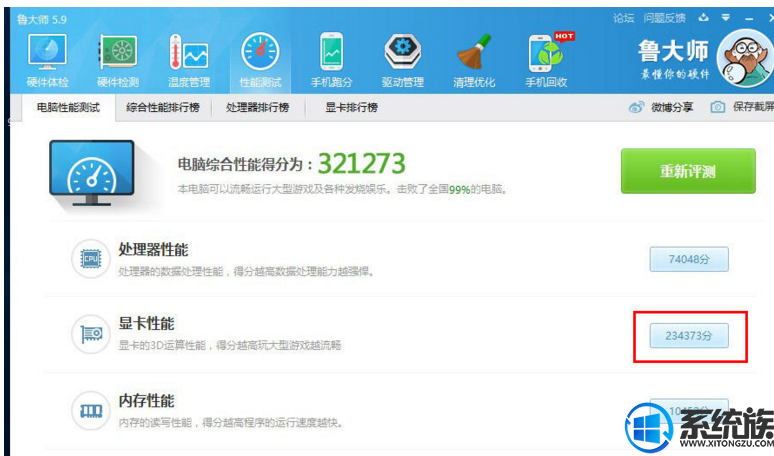This screenshot has height=456, width=774.
Task: Switch to 电脑性能测试 tab
Action: click(x=69, y=107)
